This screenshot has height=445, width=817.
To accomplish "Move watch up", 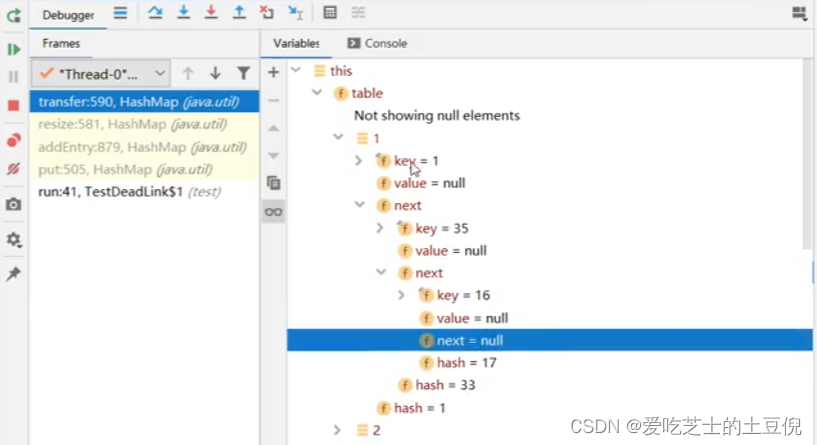I will [274, 128].
